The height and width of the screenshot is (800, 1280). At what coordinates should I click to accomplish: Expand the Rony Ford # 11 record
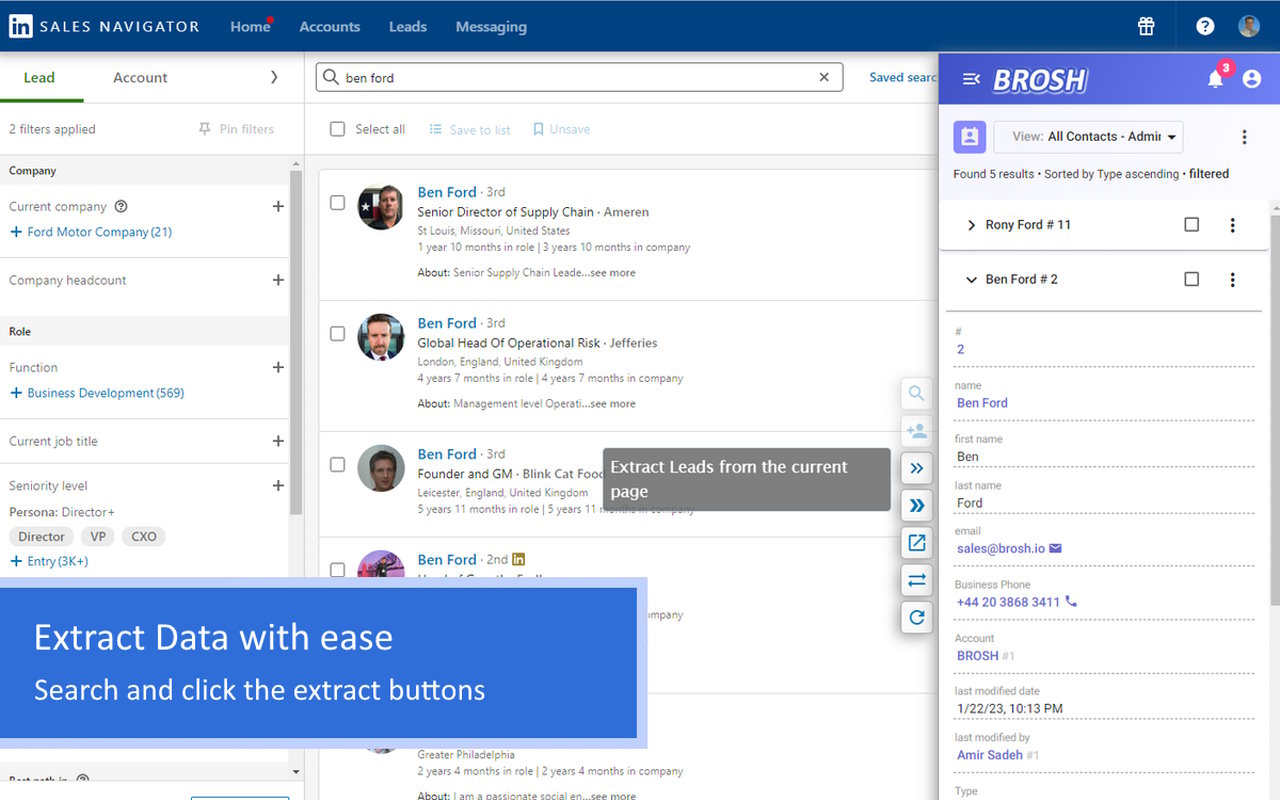tap(970, 225)
